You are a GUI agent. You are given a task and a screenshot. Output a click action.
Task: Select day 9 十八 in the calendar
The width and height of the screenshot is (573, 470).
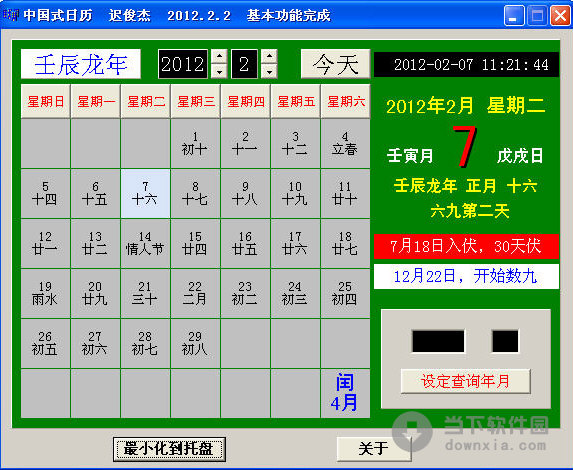246,194
